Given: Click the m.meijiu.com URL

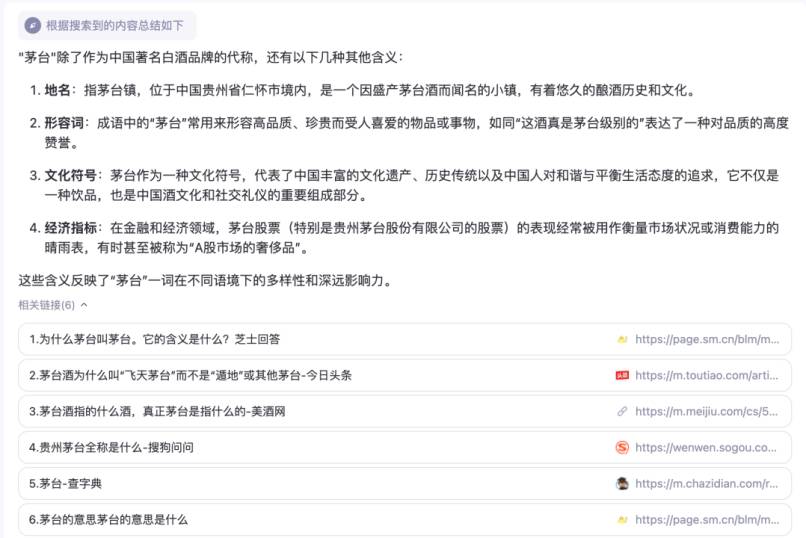Looking at the screenshot, I should 706,411.
